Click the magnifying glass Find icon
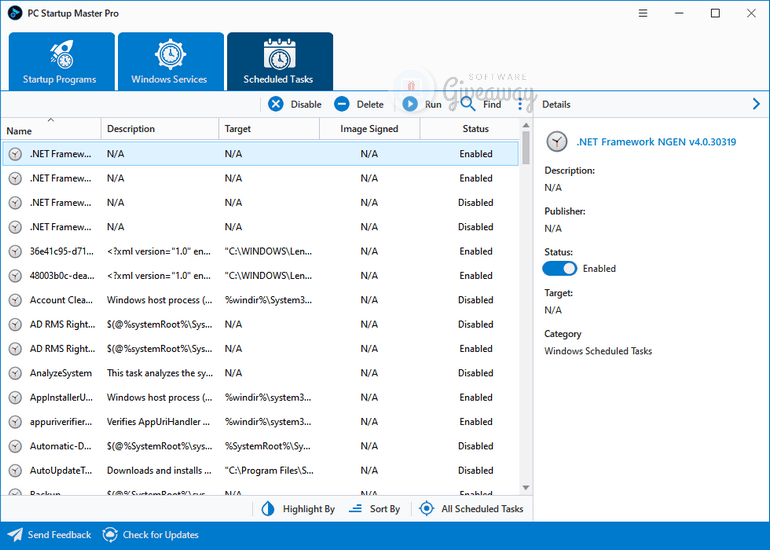This screenshot has width=770, height=550. 468,104
